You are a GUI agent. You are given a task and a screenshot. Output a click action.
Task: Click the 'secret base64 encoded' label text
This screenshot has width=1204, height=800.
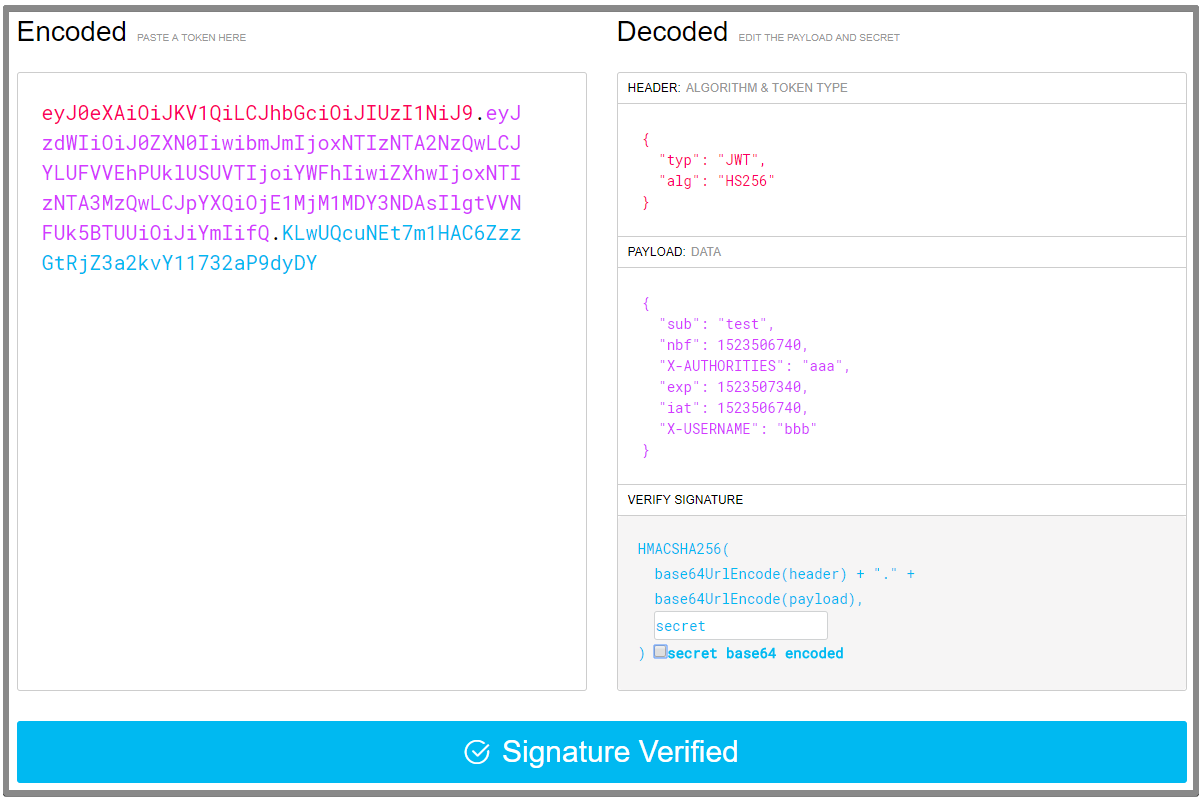(x=755, y=653)
